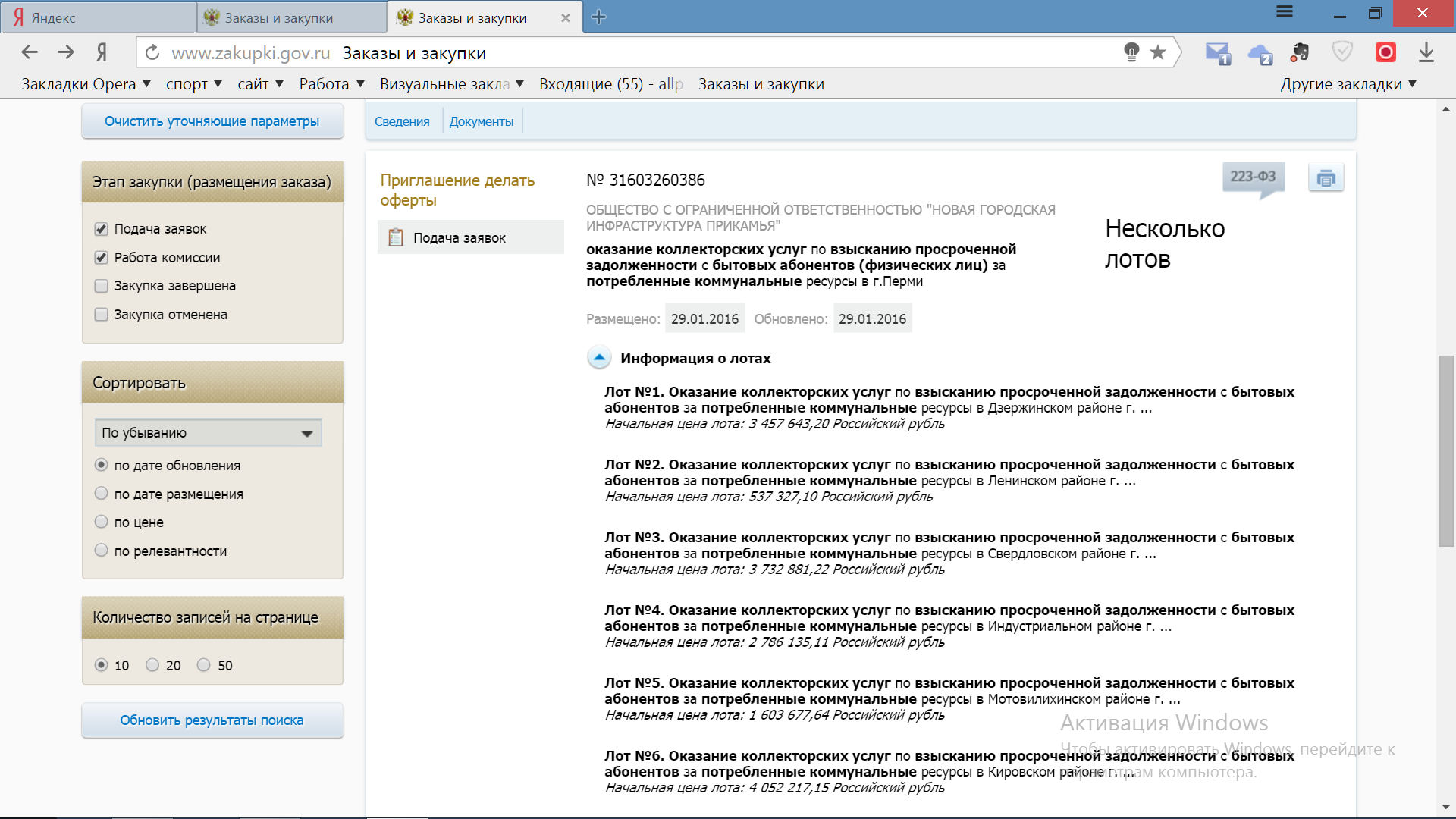Click Очистить уточняющие параметры button
Screen dimensions: 1456x819
tap(212, 121)
